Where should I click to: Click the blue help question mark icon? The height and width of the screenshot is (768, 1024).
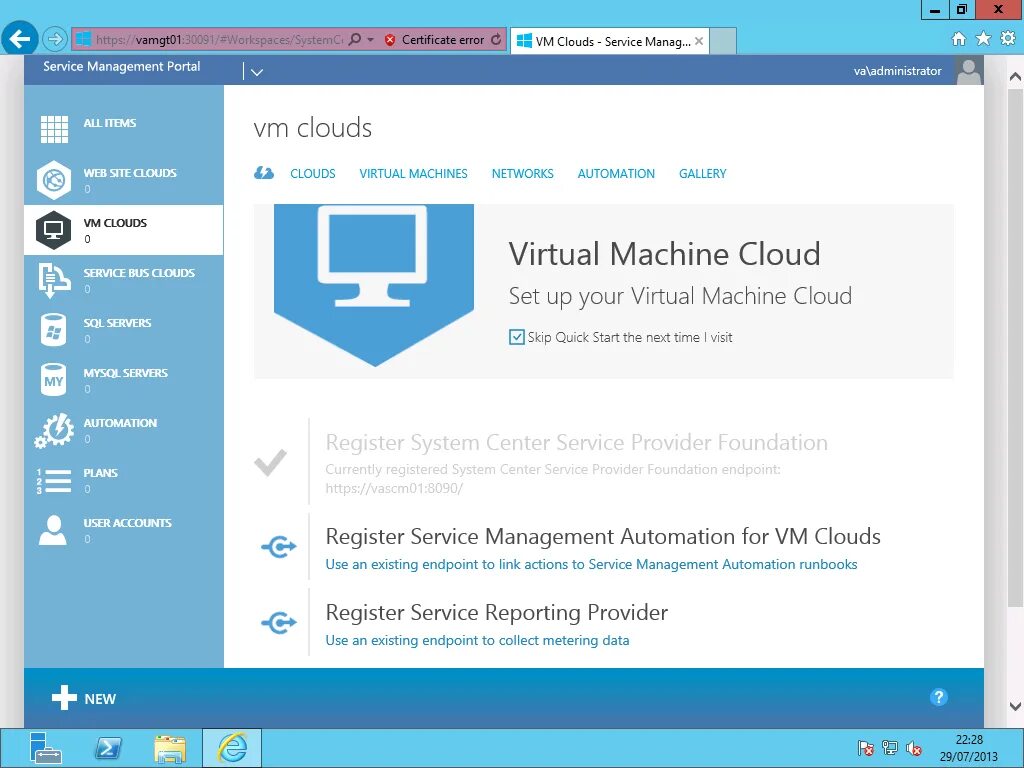coord(938,697)
